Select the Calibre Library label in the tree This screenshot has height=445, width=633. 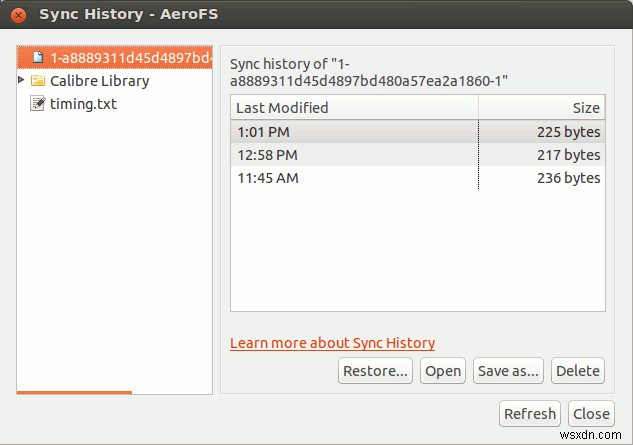[100, 81]
